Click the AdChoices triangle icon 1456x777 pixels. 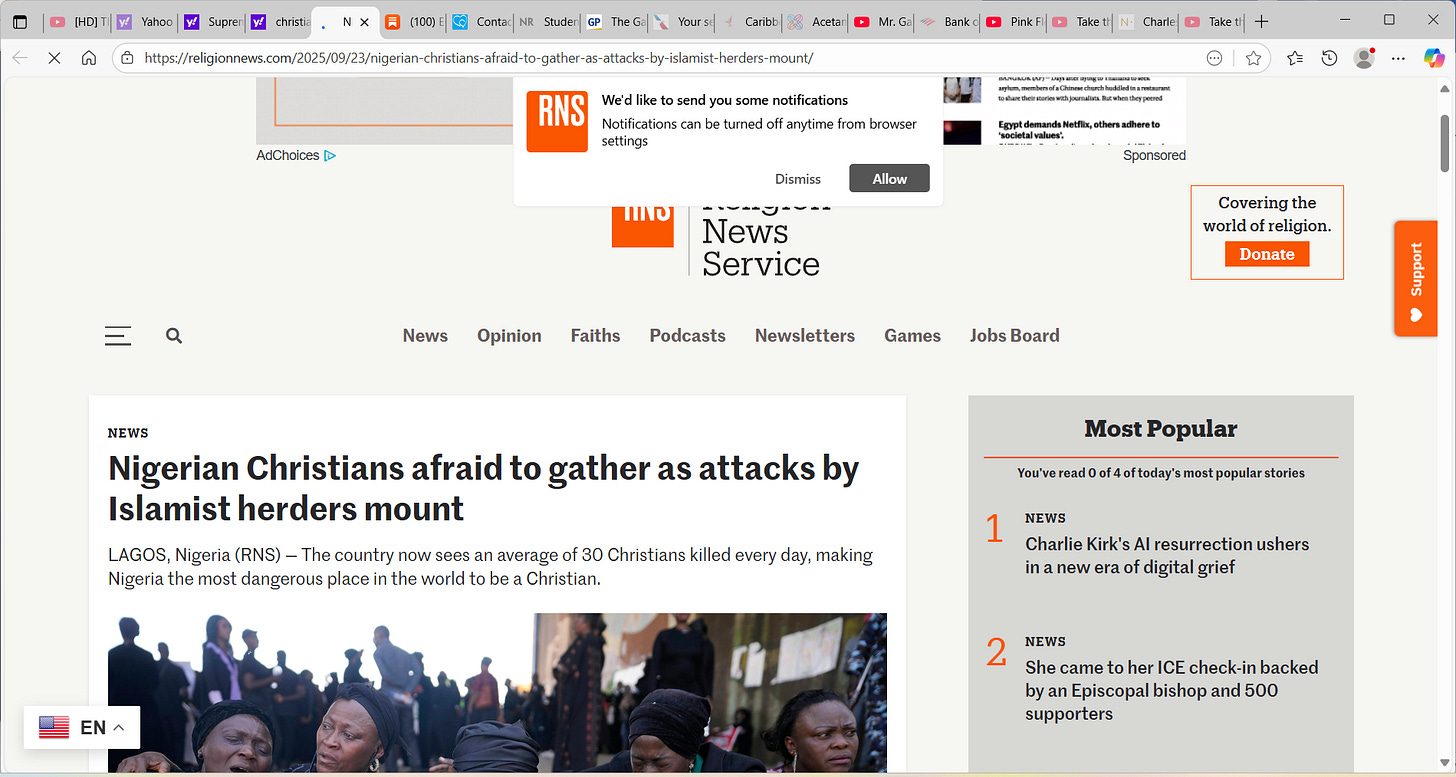coord(330,155)
